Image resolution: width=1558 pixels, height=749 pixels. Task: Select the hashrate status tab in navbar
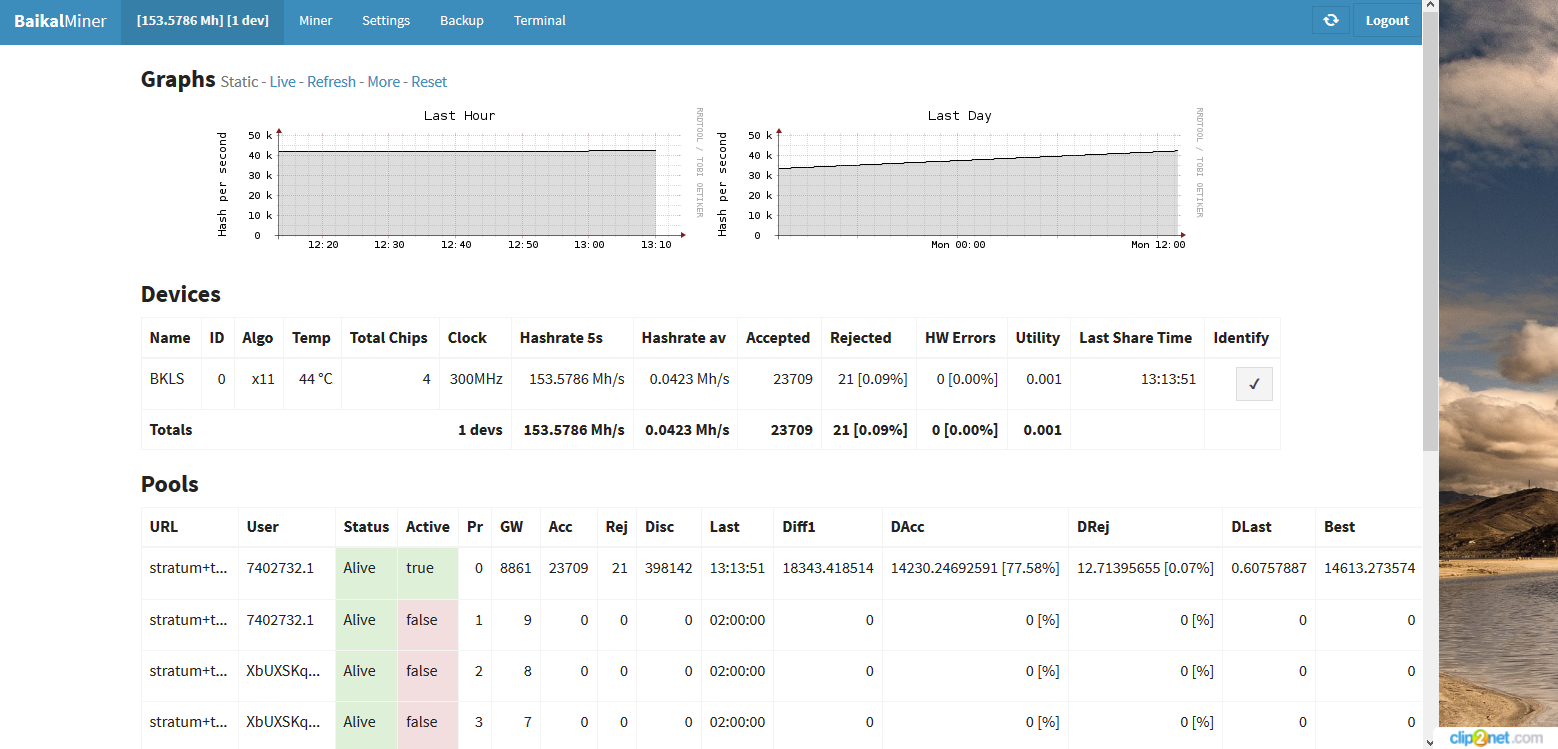click(x=202, y=21)
